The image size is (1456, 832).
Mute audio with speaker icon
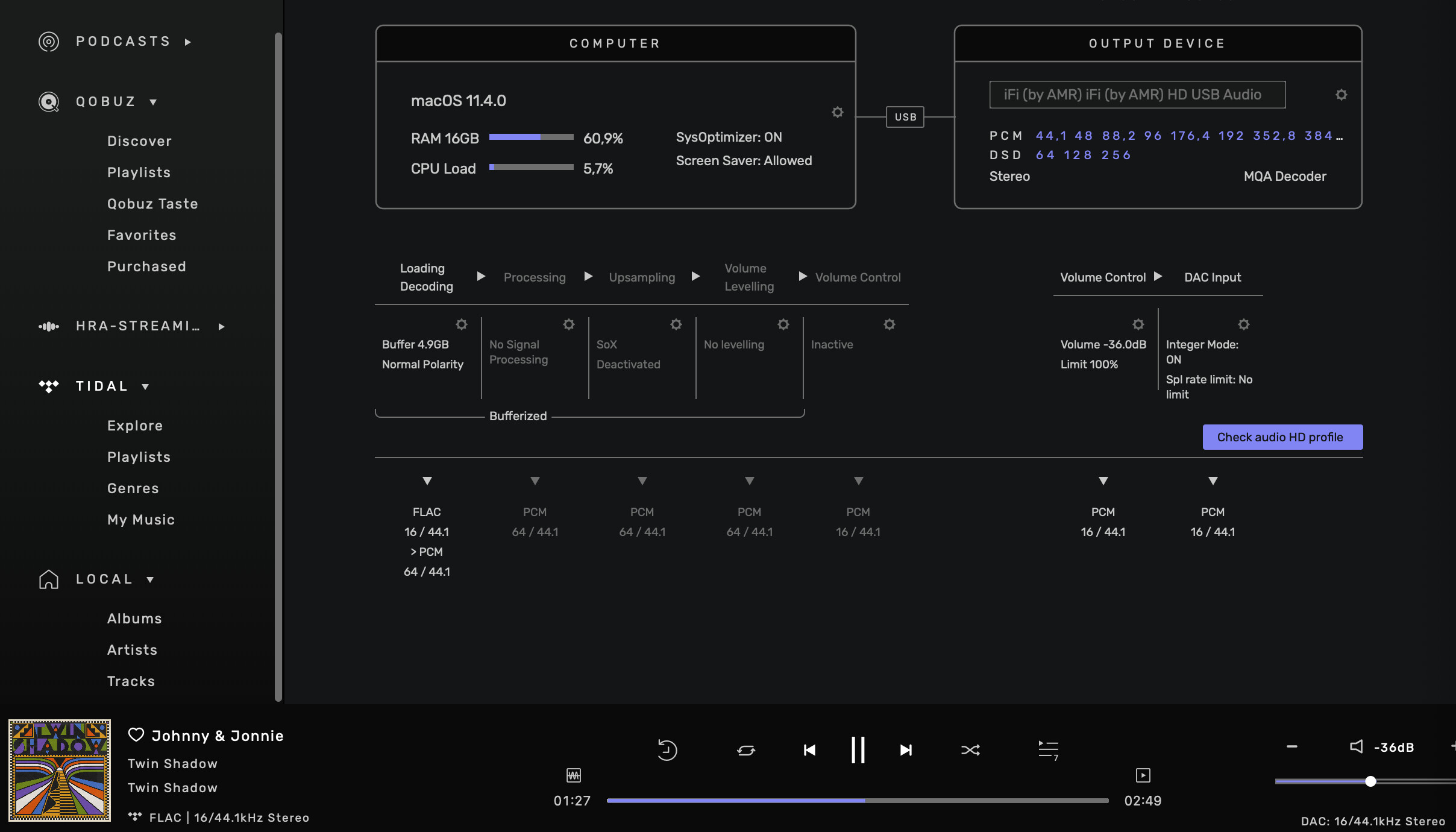[x=1357, y=747]
